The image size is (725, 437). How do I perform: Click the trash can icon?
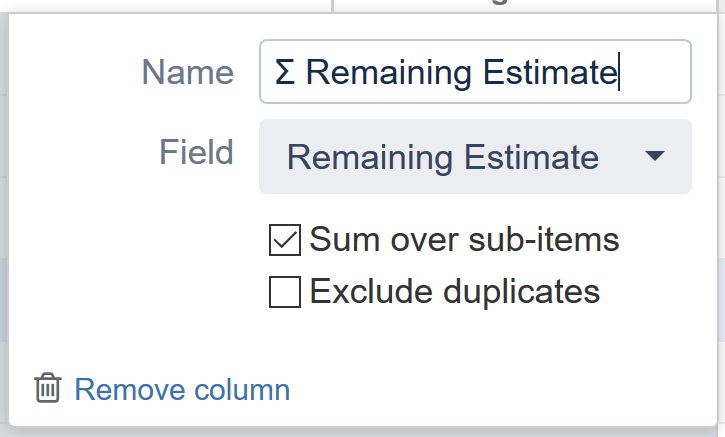(x=47, y=389)
